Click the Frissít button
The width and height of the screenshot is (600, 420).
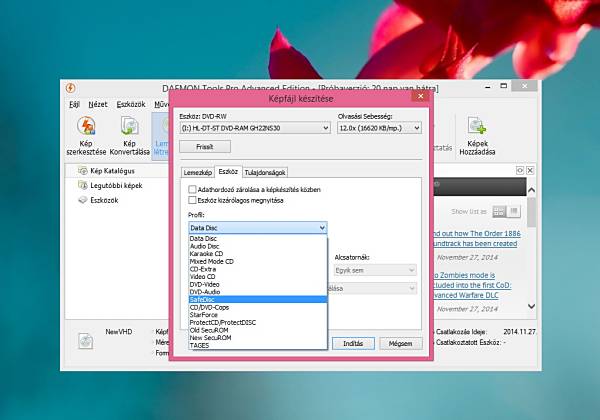tap(205, 147)
